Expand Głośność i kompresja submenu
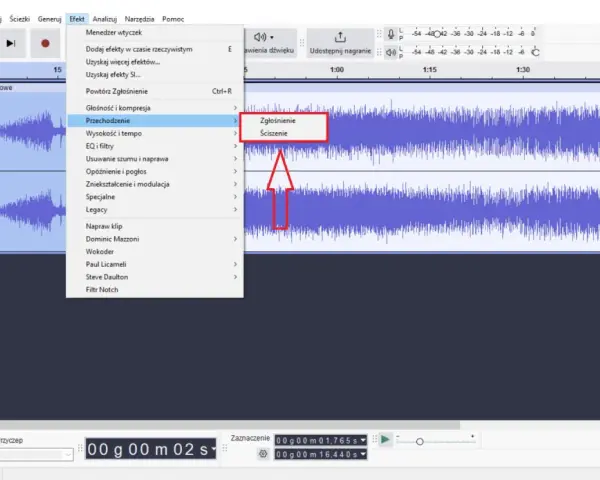 point(155,108)
